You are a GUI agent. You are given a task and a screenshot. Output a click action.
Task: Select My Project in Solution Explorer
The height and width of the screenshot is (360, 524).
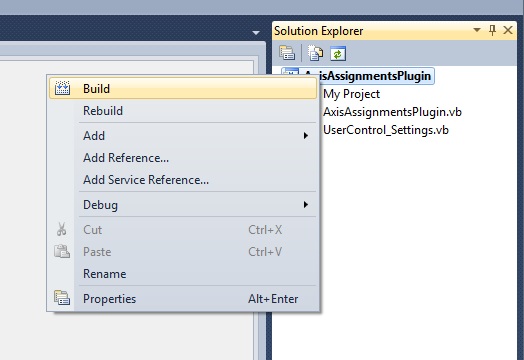tap(351, 94)
